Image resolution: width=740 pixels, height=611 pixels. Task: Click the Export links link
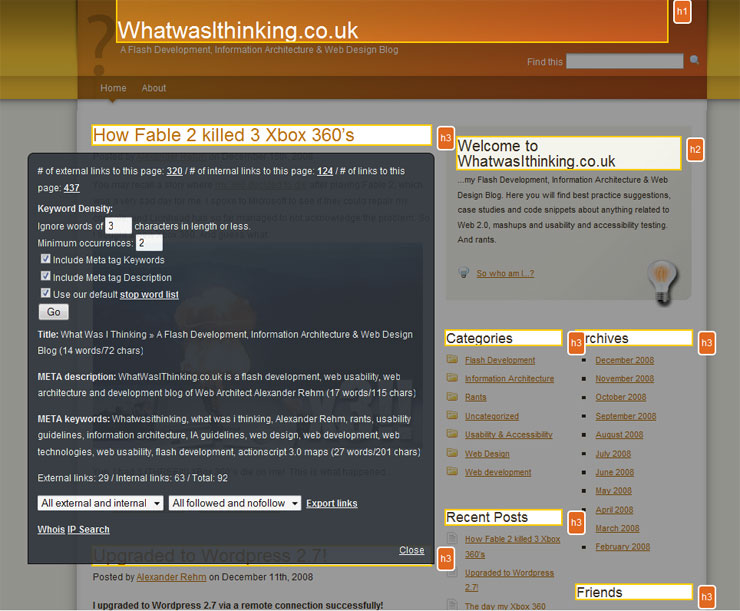click(332, 503)
